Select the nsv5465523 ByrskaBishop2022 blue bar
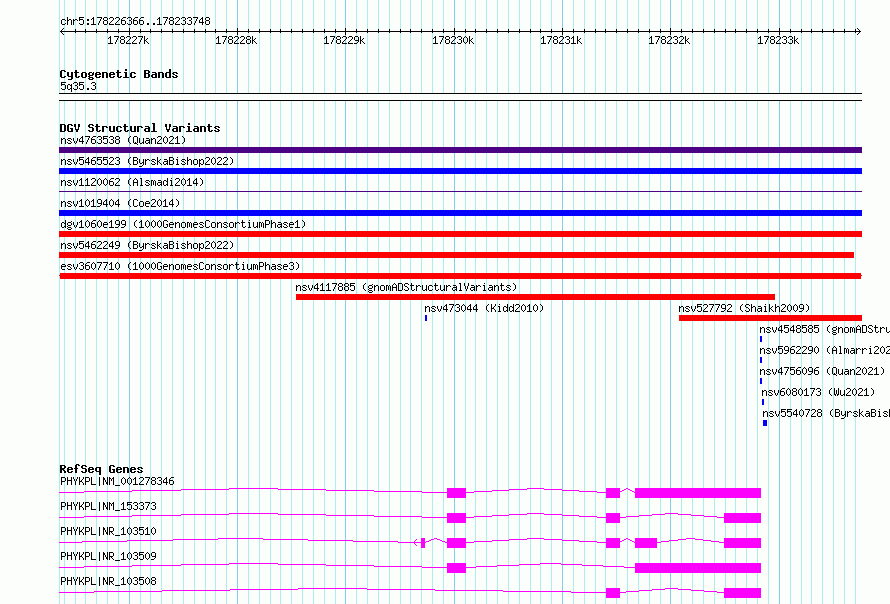 [460, 171]
